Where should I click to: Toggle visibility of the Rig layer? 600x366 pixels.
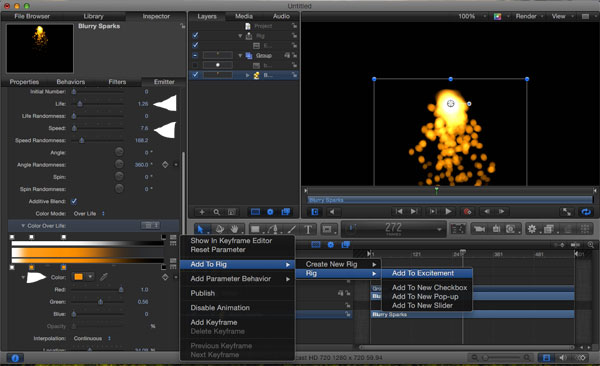(x=195, y=35)
